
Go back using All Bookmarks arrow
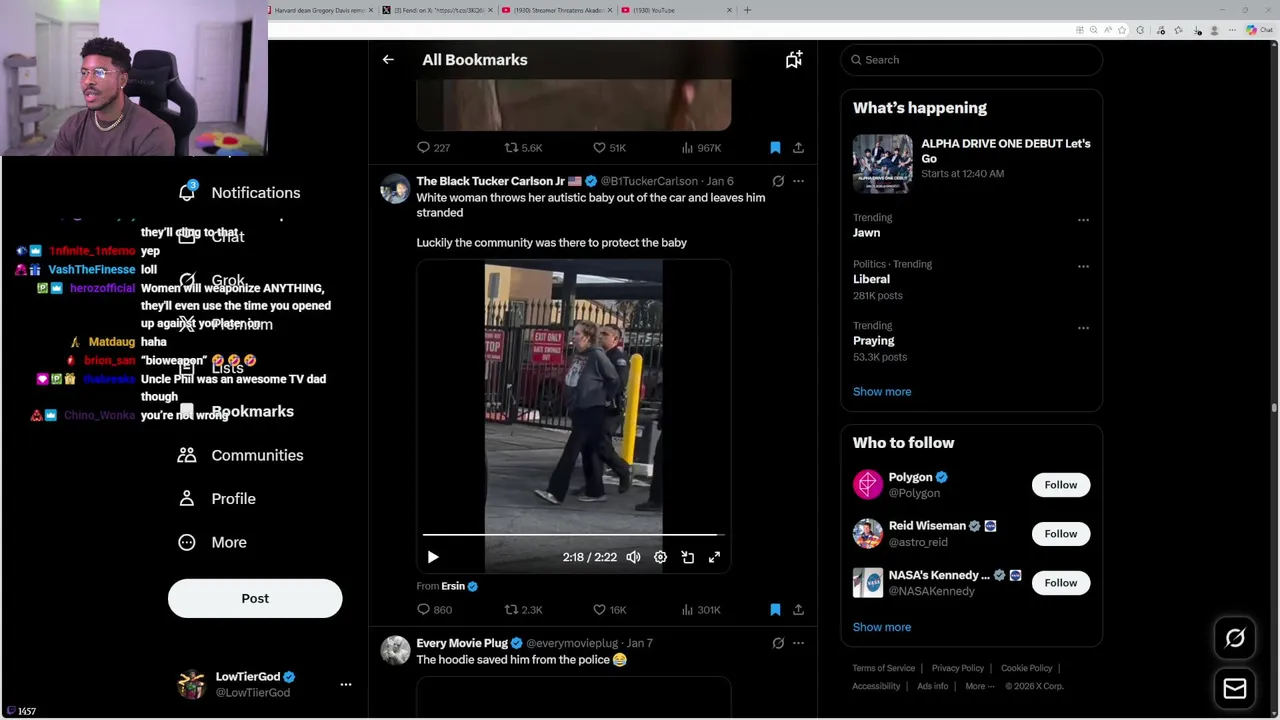pyautogui.click(x=388, y=60)
